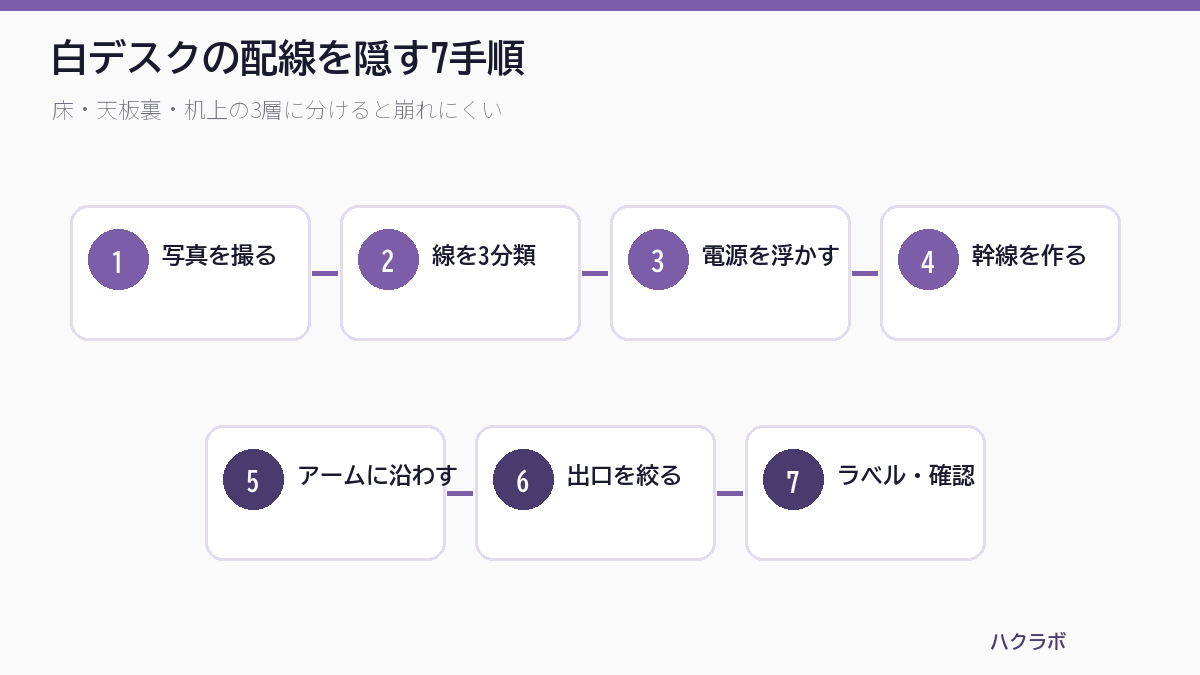
Task: Click the 電源を浮かす step text
Action: click(x=770, y=255)
